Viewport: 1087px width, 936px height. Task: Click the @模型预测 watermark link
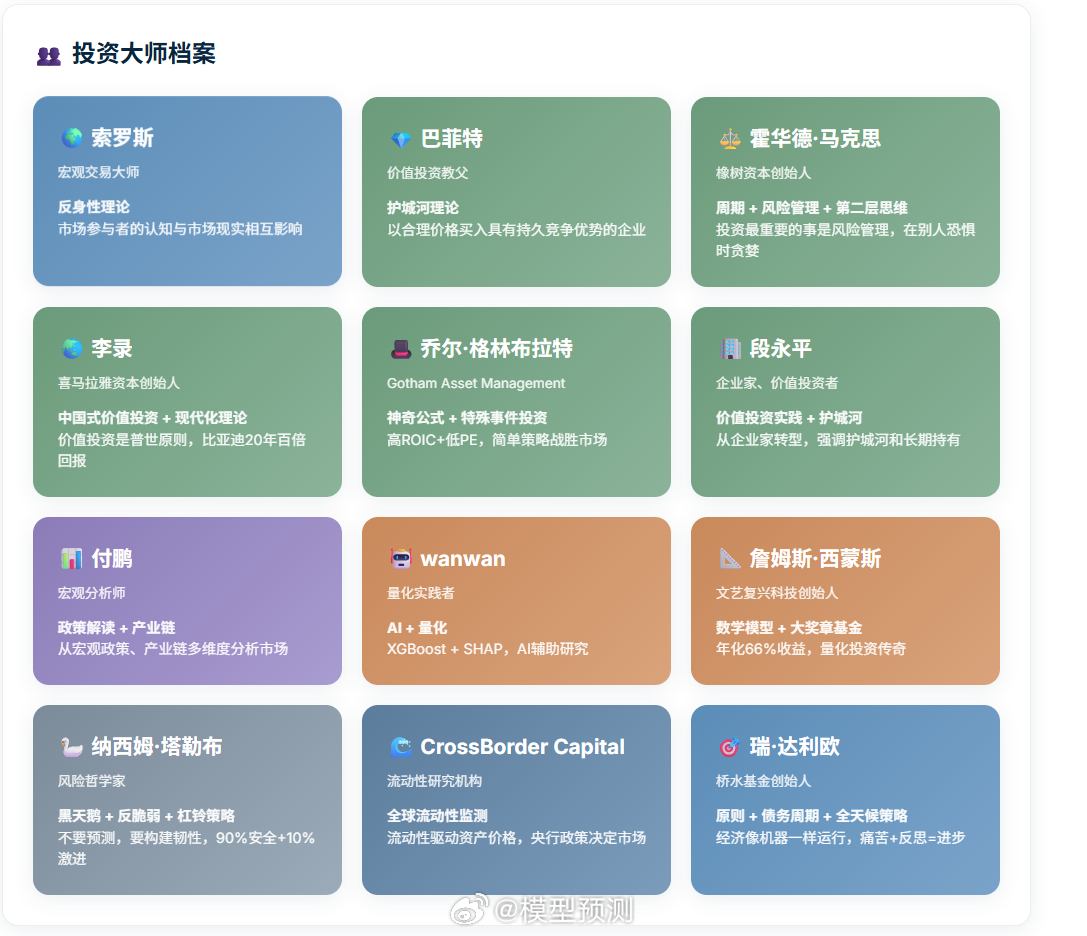click(541, 912)
